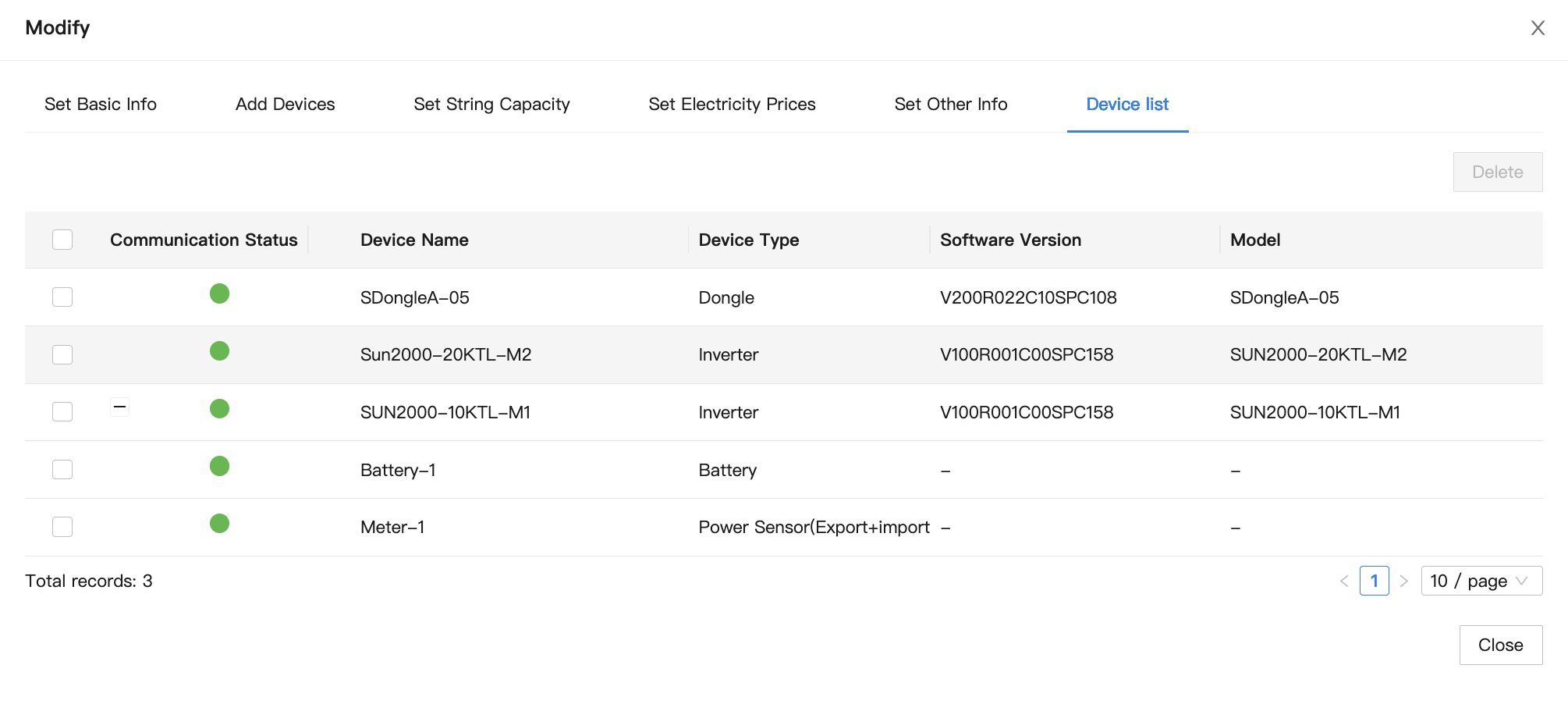This screenshot has width=1568, height=704.
Task: Open the Set String Capacity tab
Action: (x=491, y=105)
